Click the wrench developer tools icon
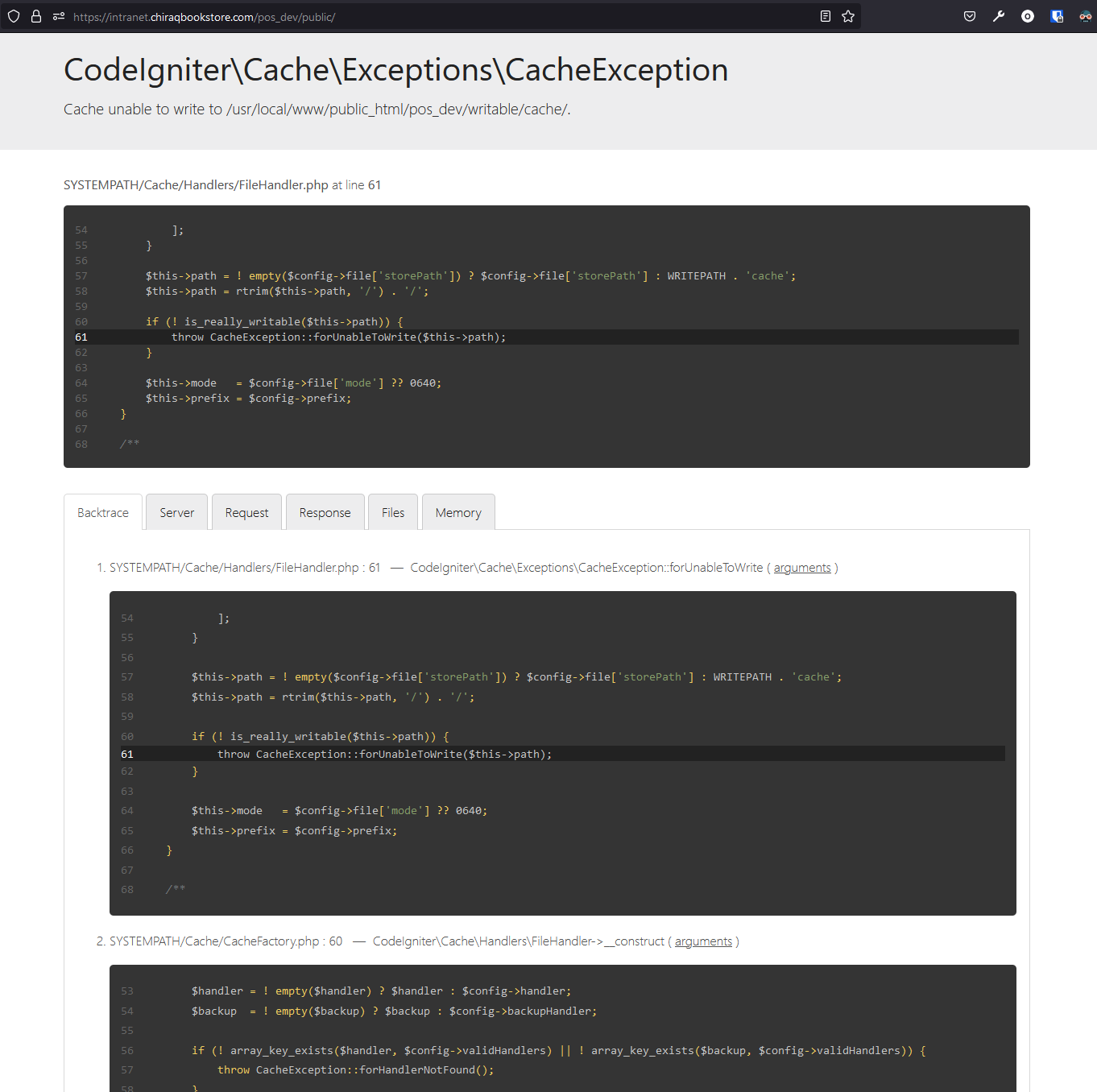The width and height of the screenshot is (1097, 1092). [x=999, y=16]
